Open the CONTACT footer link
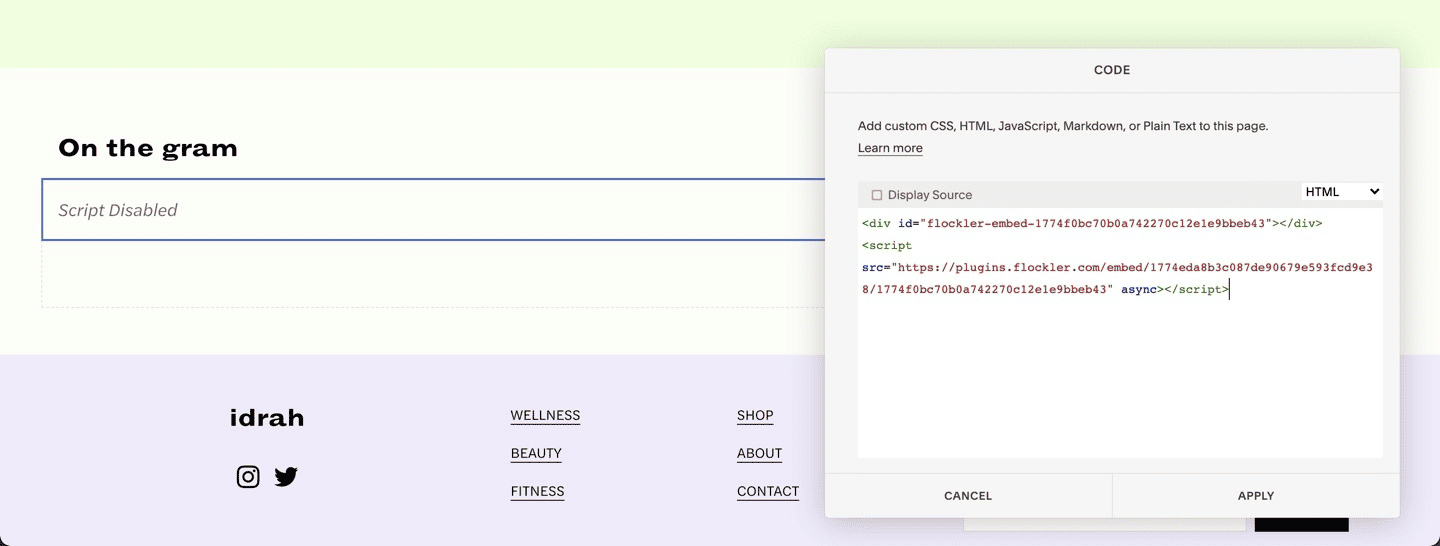The height and width of the screenshot is (546, 1440). (768, 492)
